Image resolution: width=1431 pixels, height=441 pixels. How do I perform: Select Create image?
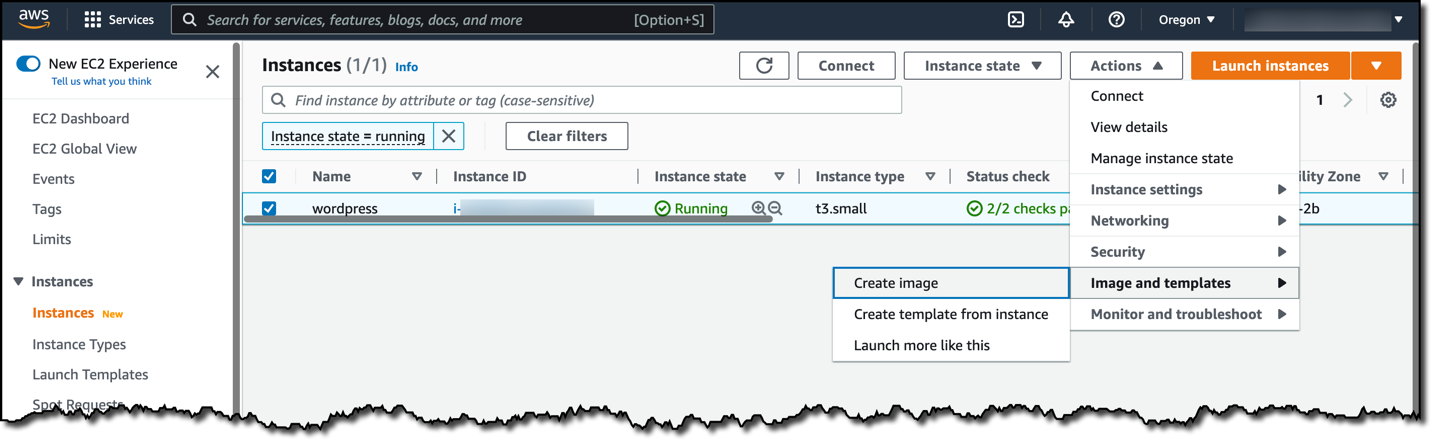click(x=951, y=283)
